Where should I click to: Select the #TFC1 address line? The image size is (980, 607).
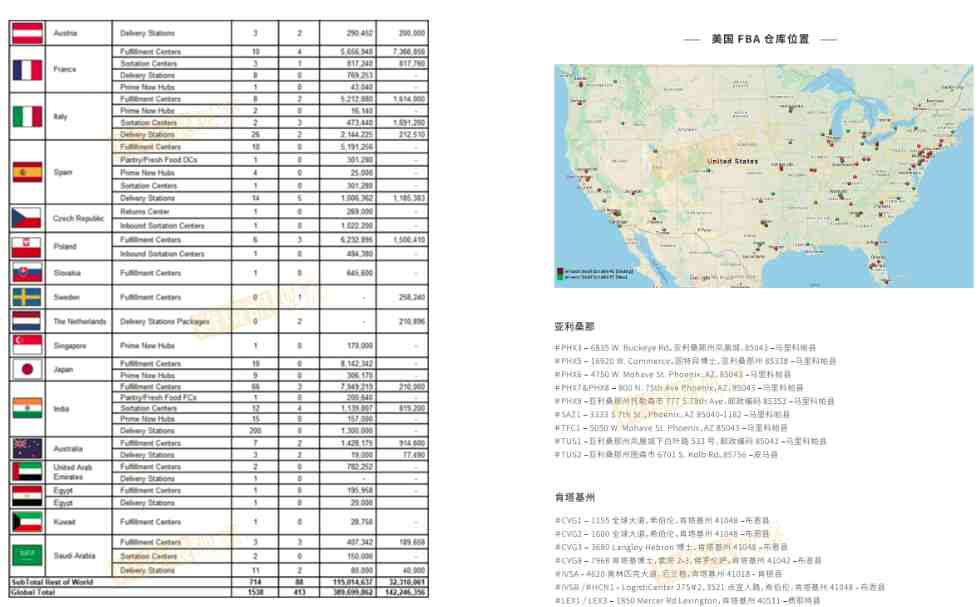pos(671,428)
